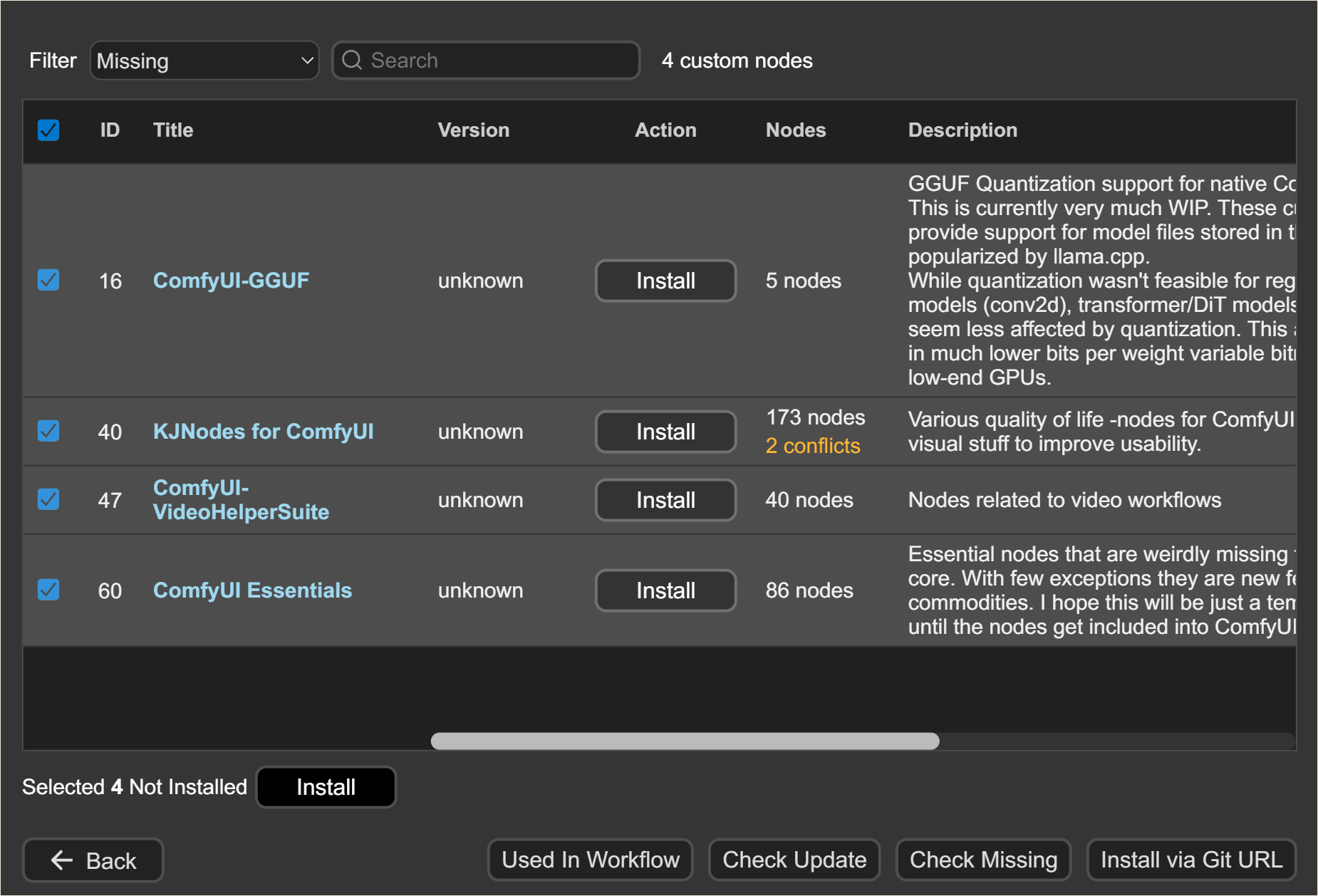
Task: Install KJNodes for ComfyUI from its row
Action: pos(665,432)
